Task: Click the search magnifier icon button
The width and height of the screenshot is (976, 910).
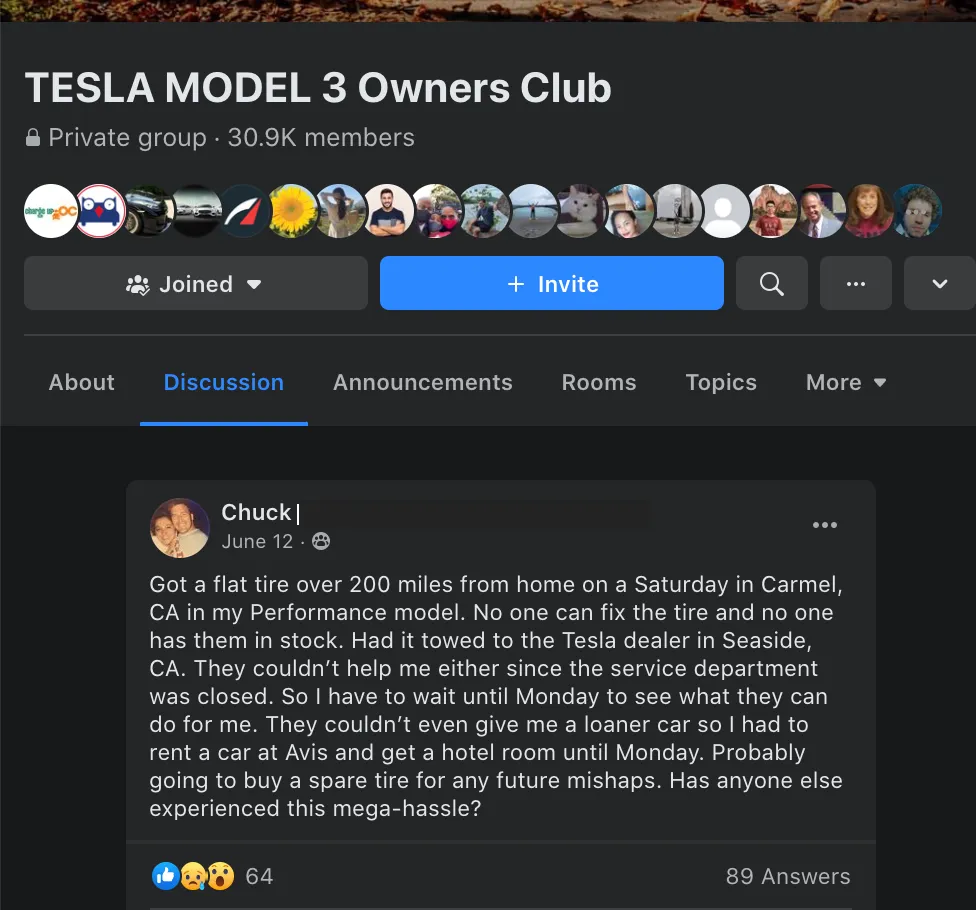Action: (771, 283)
